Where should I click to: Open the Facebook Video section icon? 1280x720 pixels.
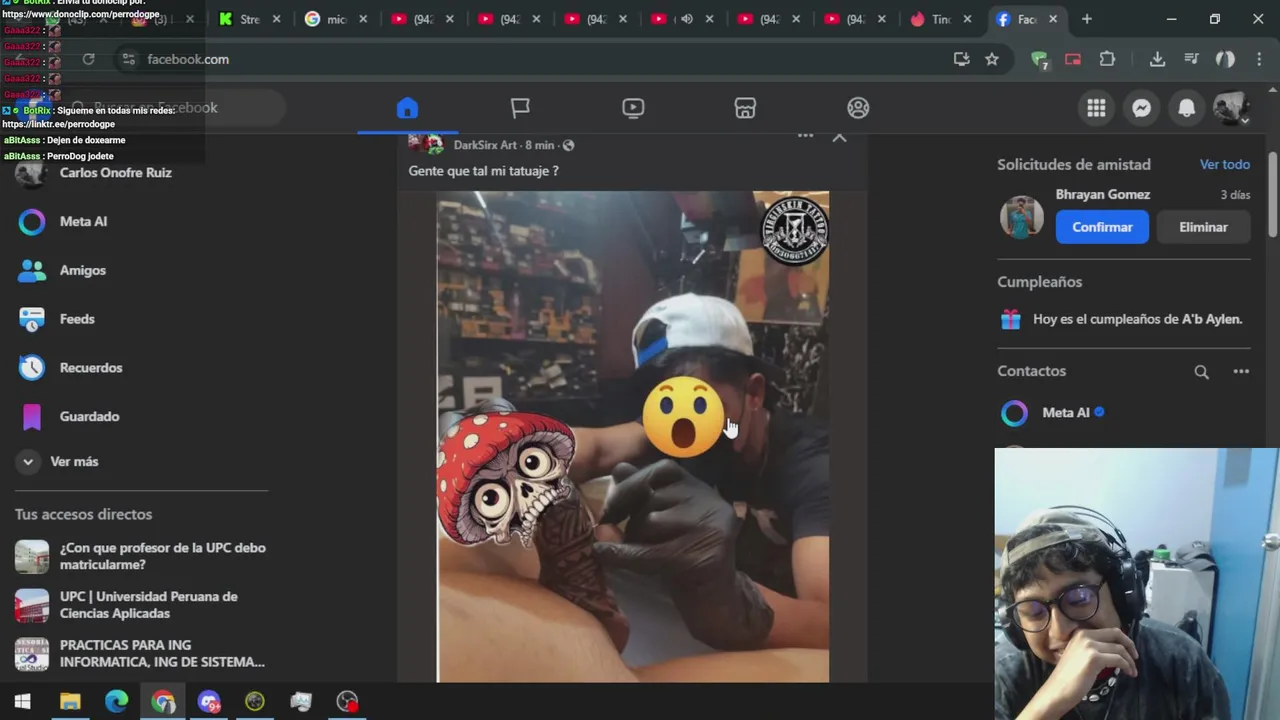[633, 108]
